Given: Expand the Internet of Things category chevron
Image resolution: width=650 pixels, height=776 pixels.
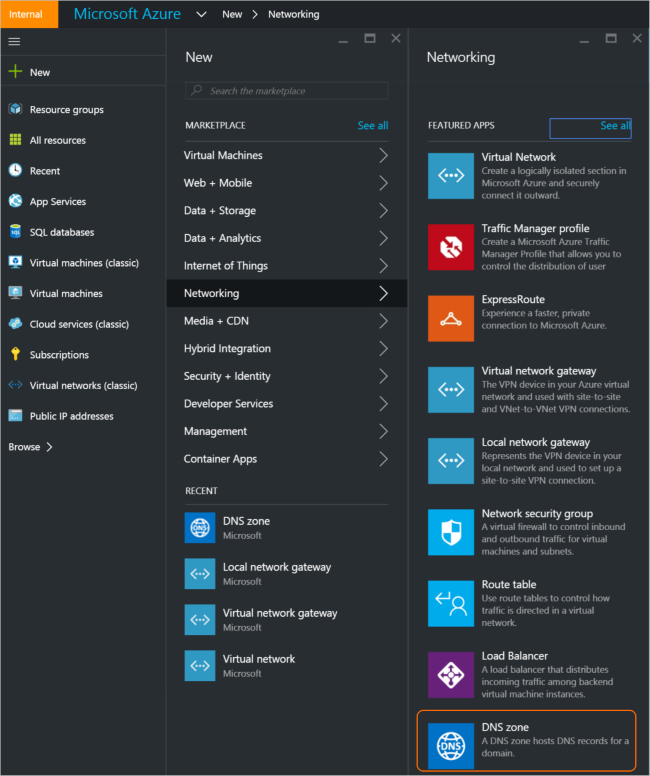Looking at the screenshot, I should click(x=384, y=266).
